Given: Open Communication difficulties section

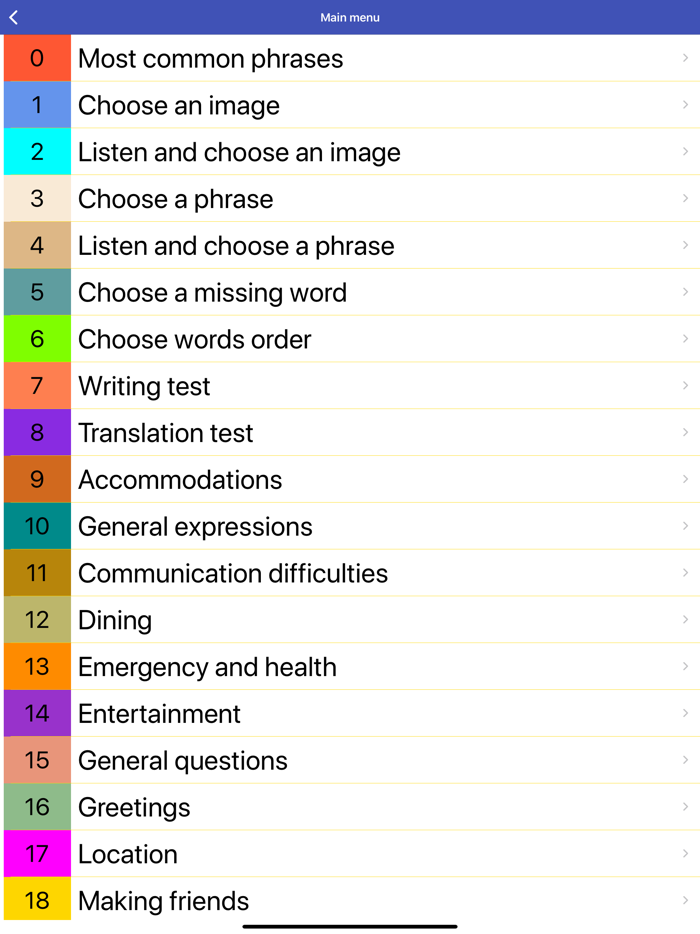Looking at the screenshot, I should point(233,573).
